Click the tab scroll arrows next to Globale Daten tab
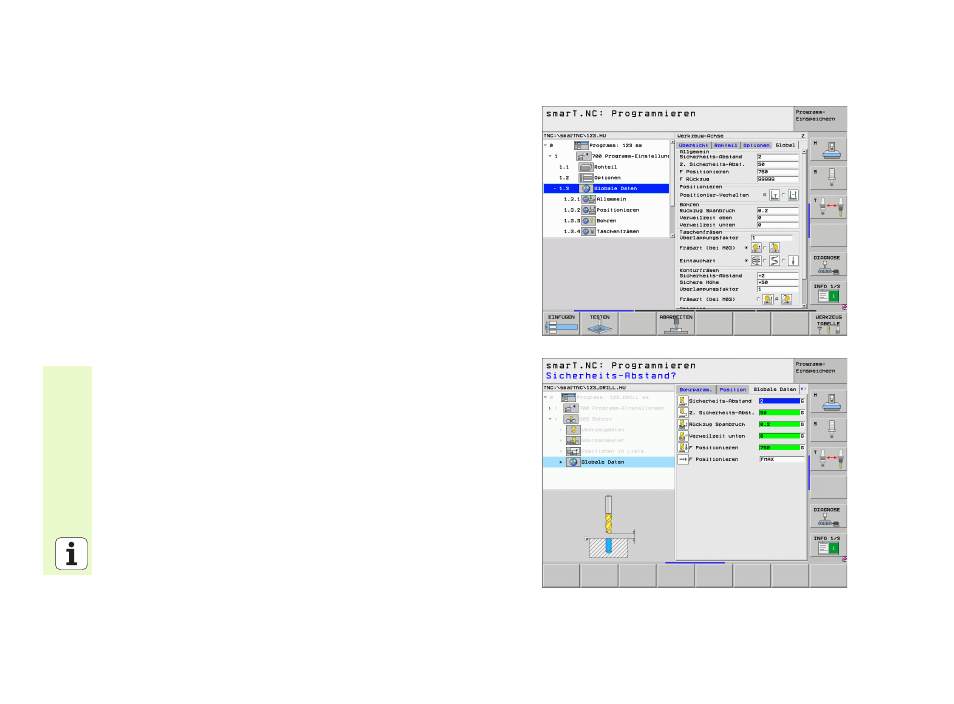 click(803, 389)
